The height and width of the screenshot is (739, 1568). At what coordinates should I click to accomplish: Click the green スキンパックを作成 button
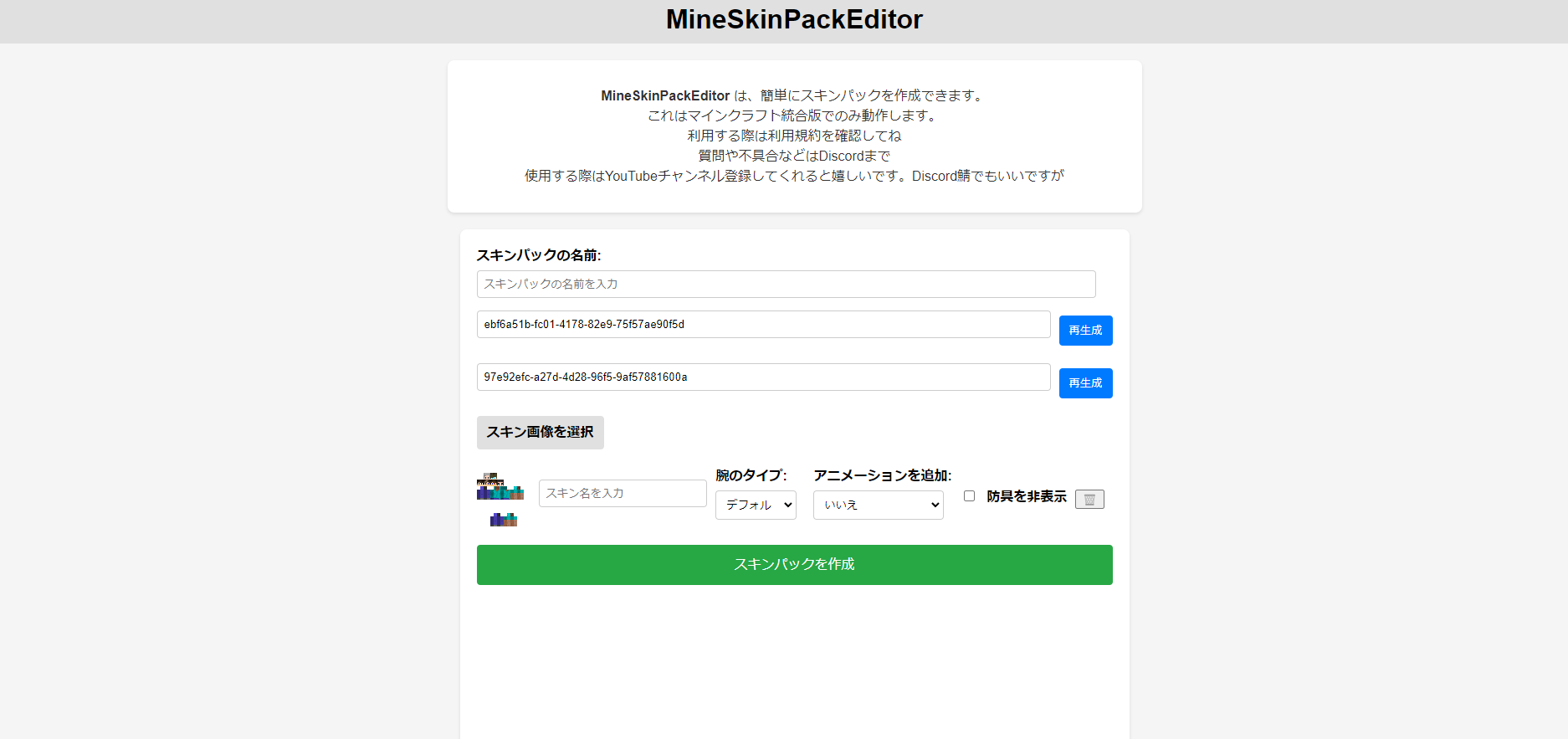point(794,565)
